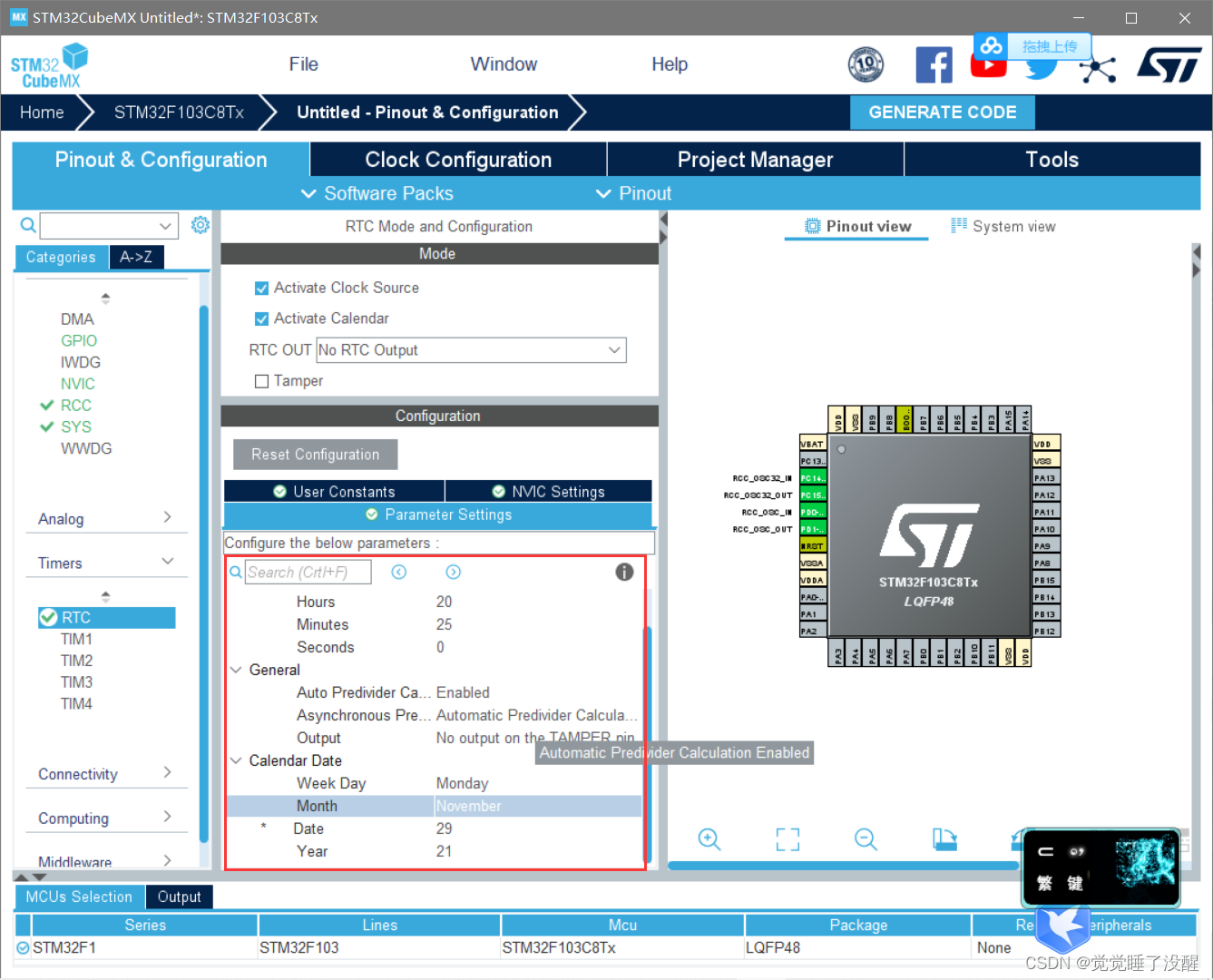
Task: Click the pinout view horizontal scrollbar
Action: coord(844,867)
